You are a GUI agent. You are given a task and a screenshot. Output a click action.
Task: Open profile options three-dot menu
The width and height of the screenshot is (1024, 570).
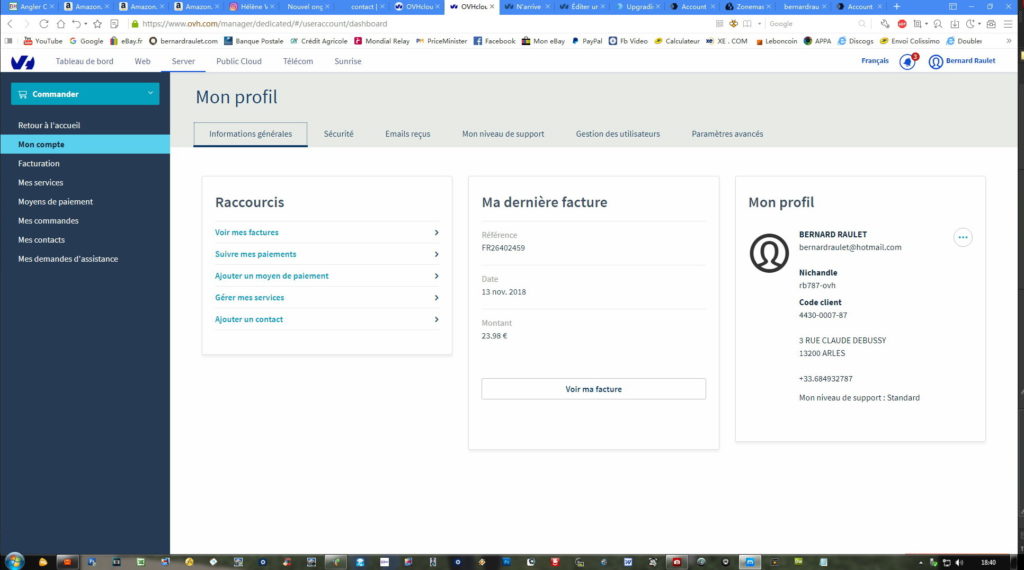point(963,237)
